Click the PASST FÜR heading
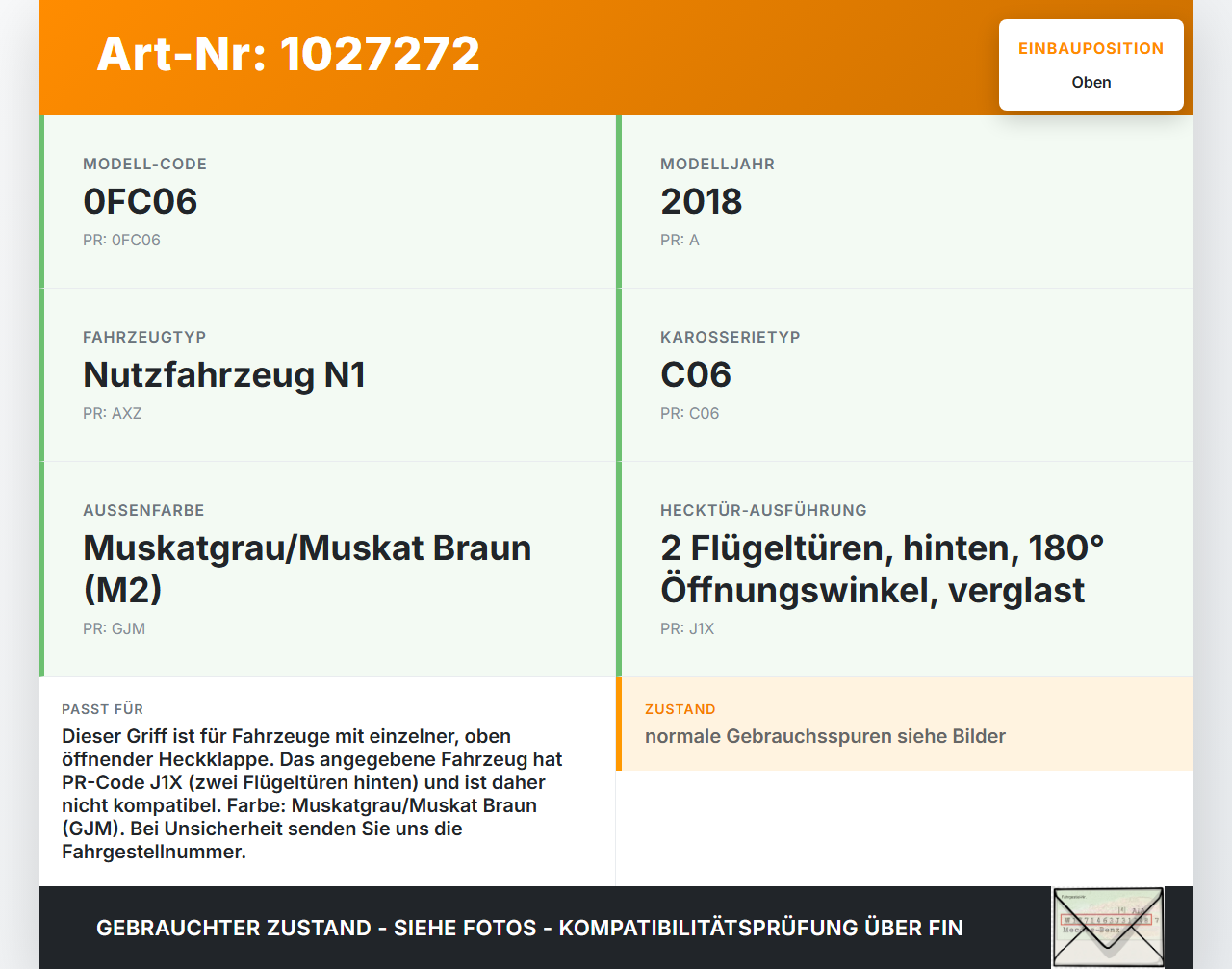This screenshot has height=969, width=1232. (102, 709)
